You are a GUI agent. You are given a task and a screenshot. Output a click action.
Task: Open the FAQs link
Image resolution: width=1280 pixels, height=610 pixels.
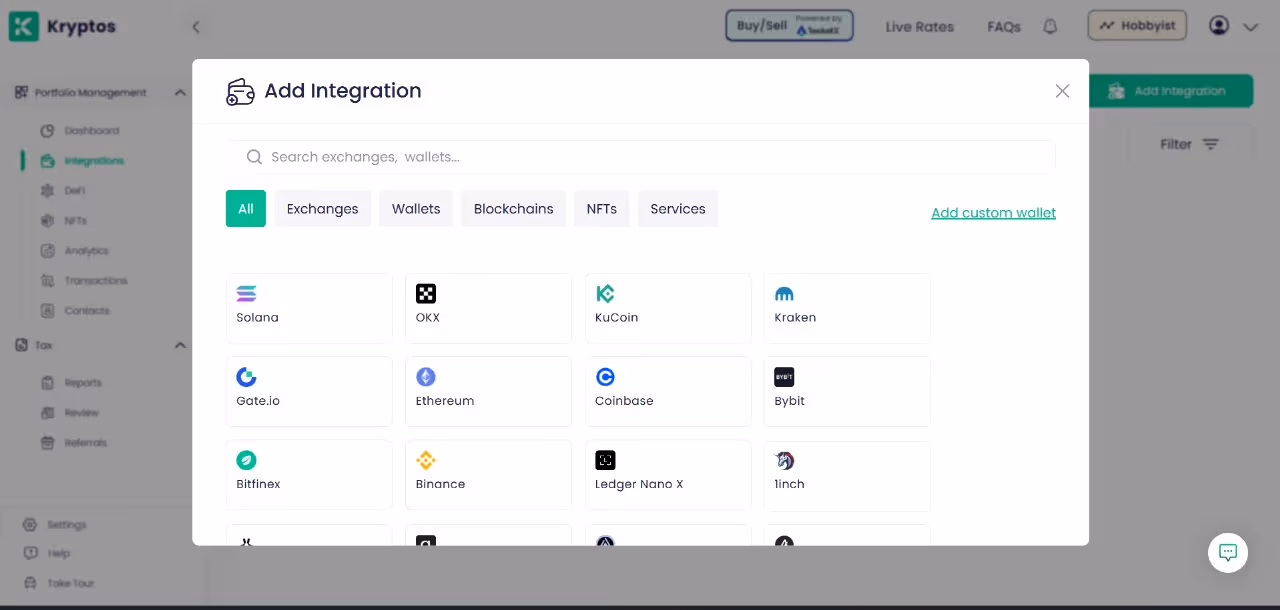(1004, 27)
